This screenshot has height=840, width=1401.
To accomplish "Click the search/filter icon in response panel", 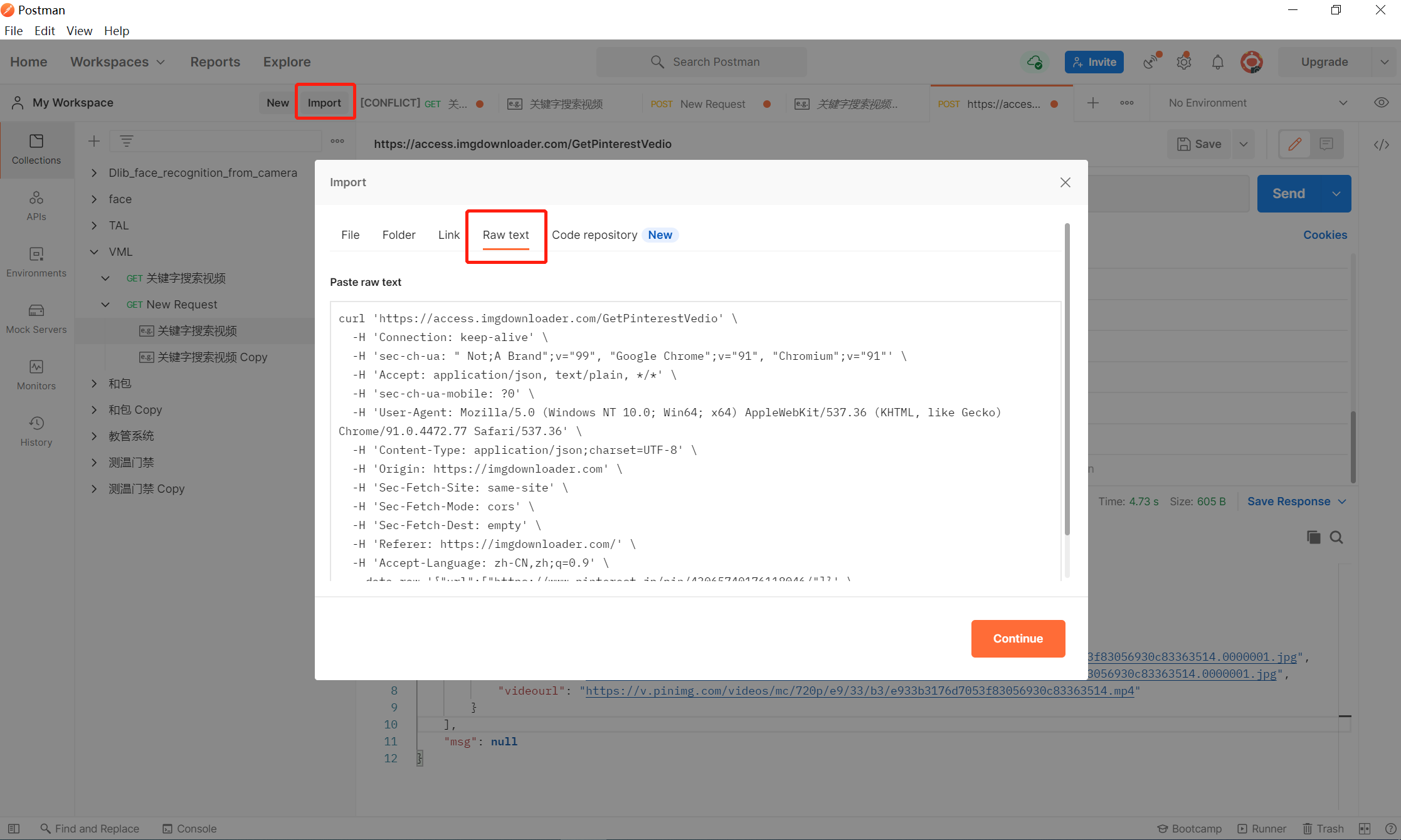I will 1337,537.
